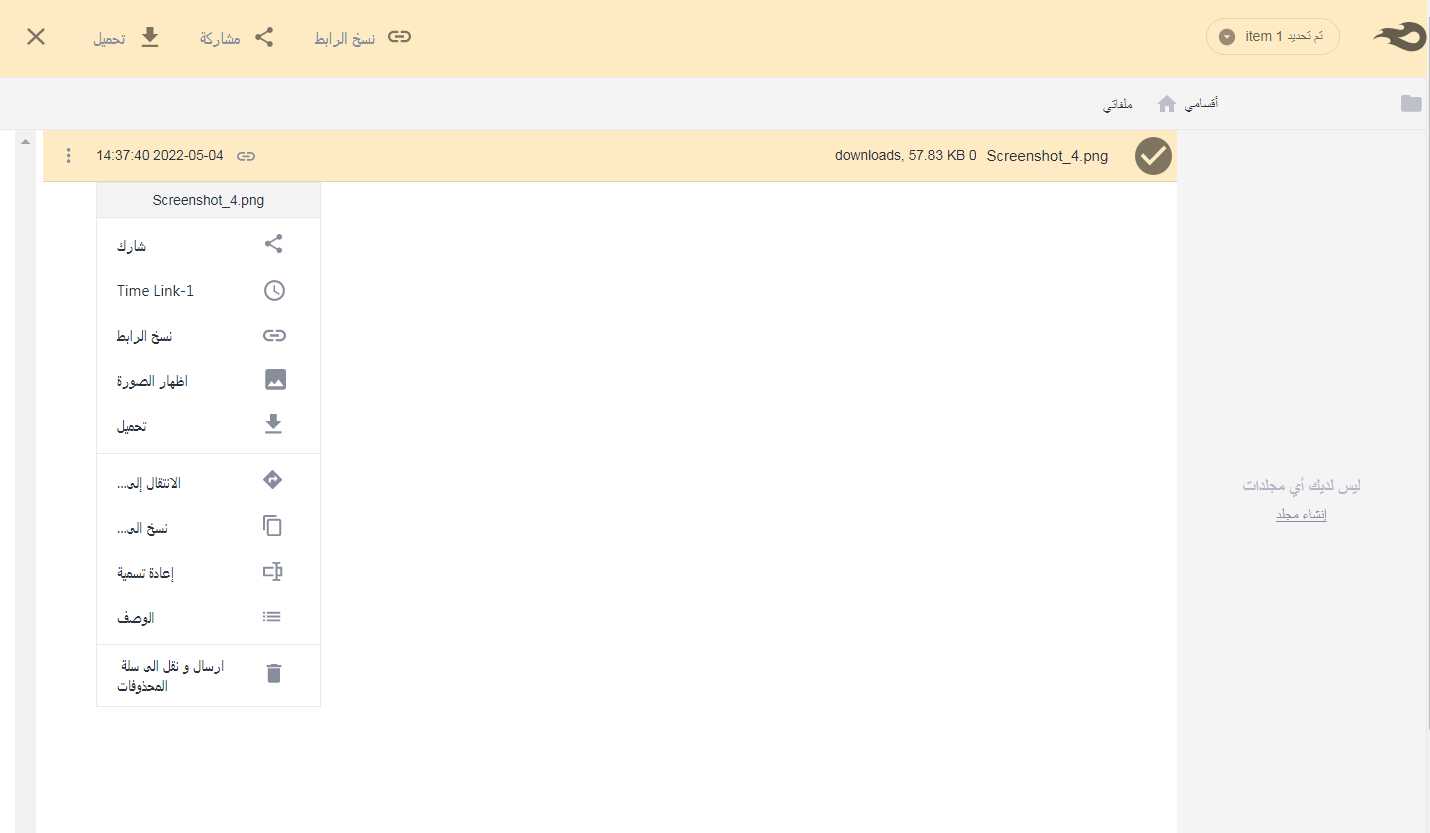This screenshot has height=833, width=1430.
Task: Uncheck the Screenshot_4.png selection checkmark
Action: coord(1153,156)
